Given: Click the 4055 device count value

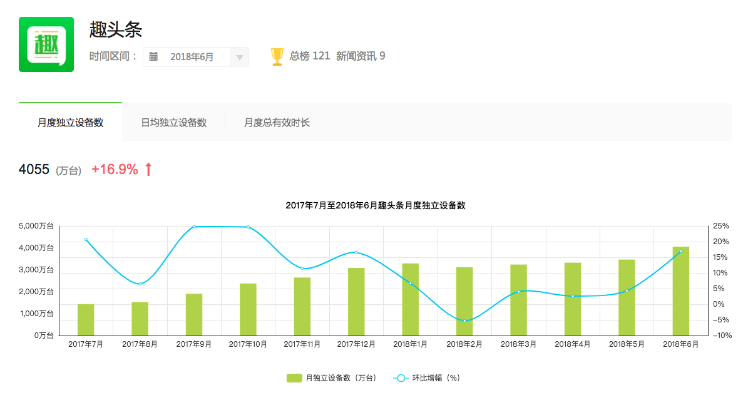Looking at the screenshot, I should coord(34,169).
